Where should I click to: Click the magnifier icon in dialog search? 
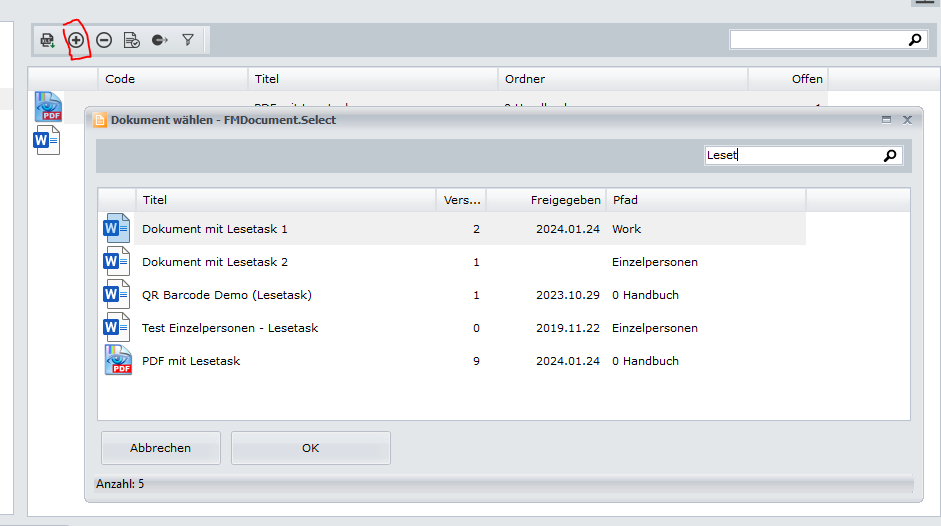point(890,156)
